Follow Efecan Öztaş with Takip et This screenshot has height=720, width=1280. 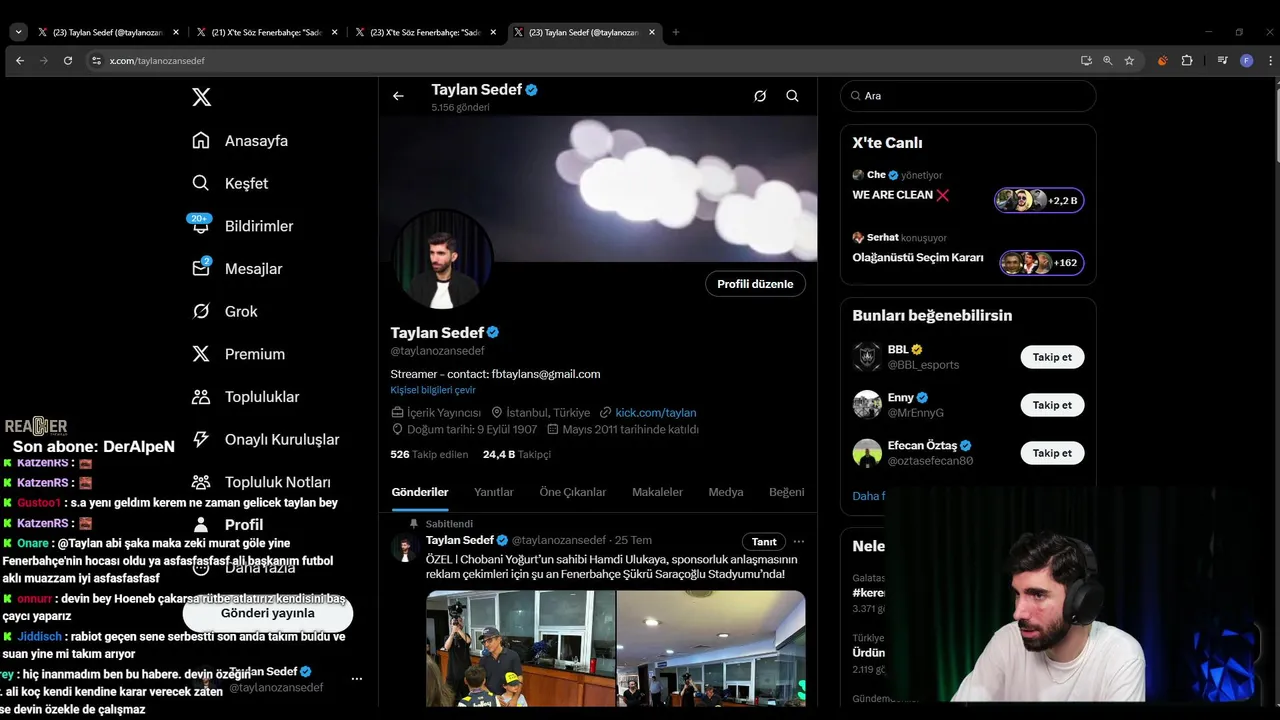(1052, 453)
